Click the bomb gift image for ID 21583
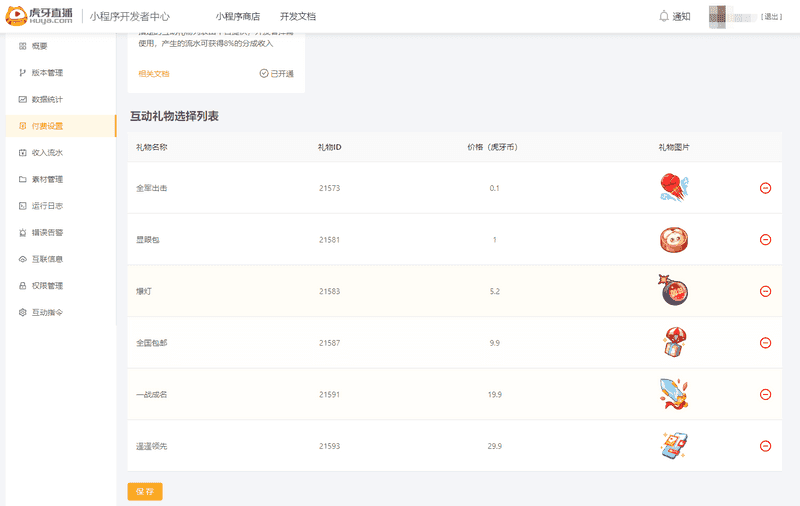 [673, 290]
